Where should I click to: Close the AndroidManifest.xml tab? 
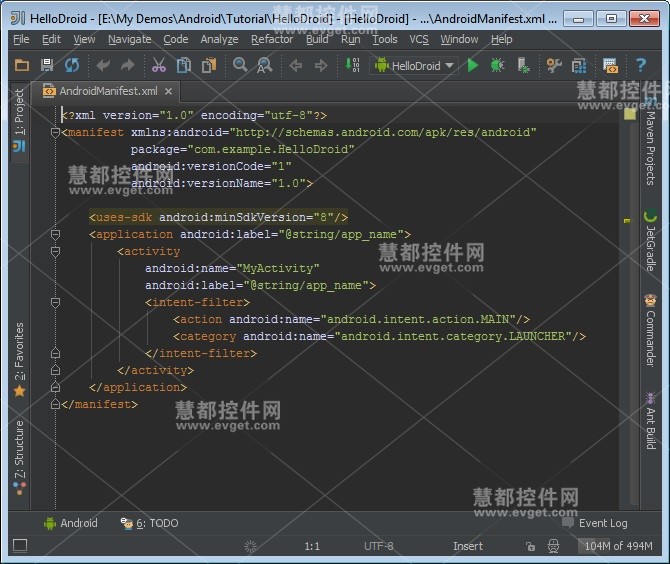pos(168,91)
